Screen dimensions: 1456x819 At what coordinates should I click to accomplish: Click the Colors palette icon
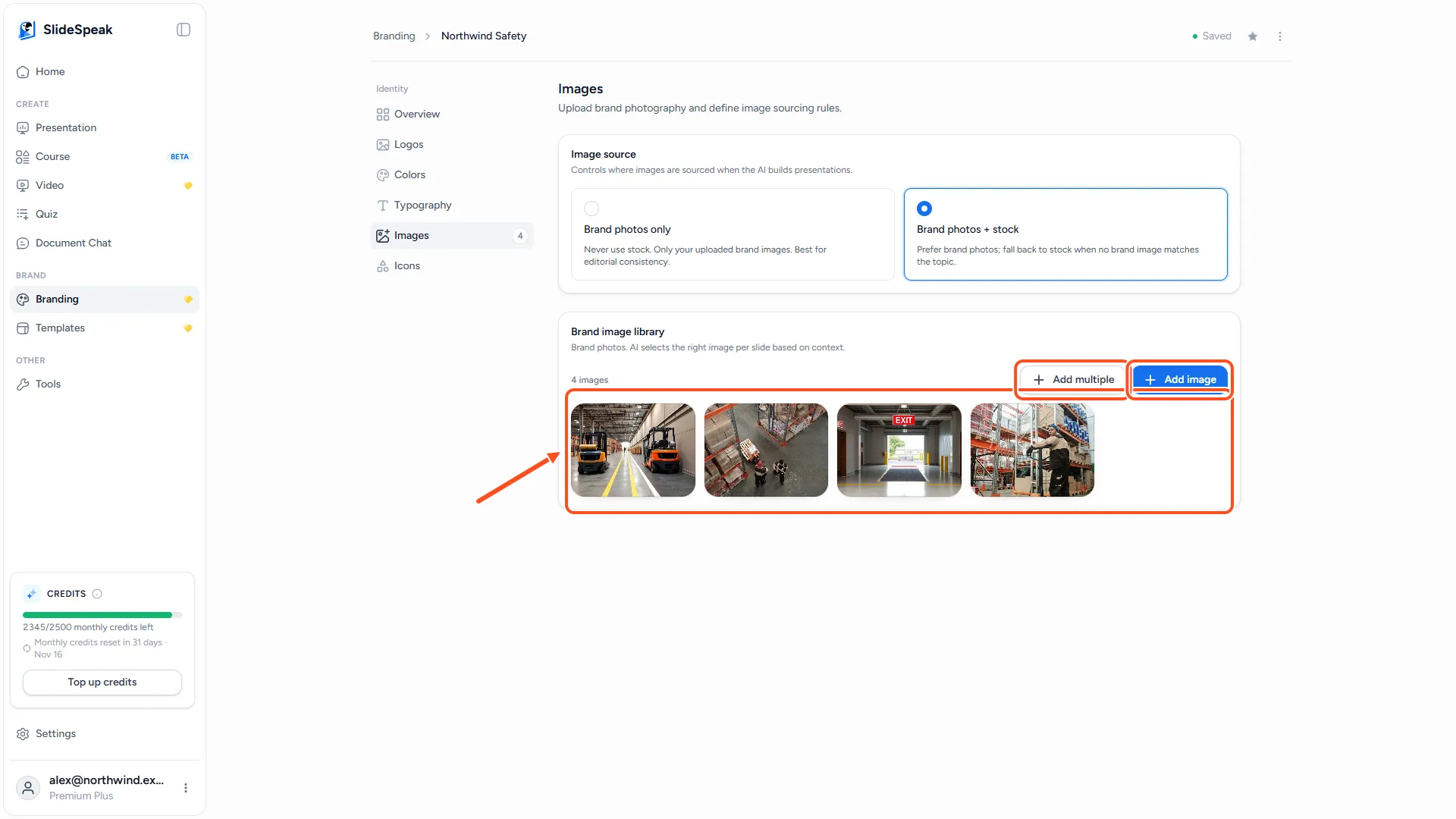[x=383, y=174]
